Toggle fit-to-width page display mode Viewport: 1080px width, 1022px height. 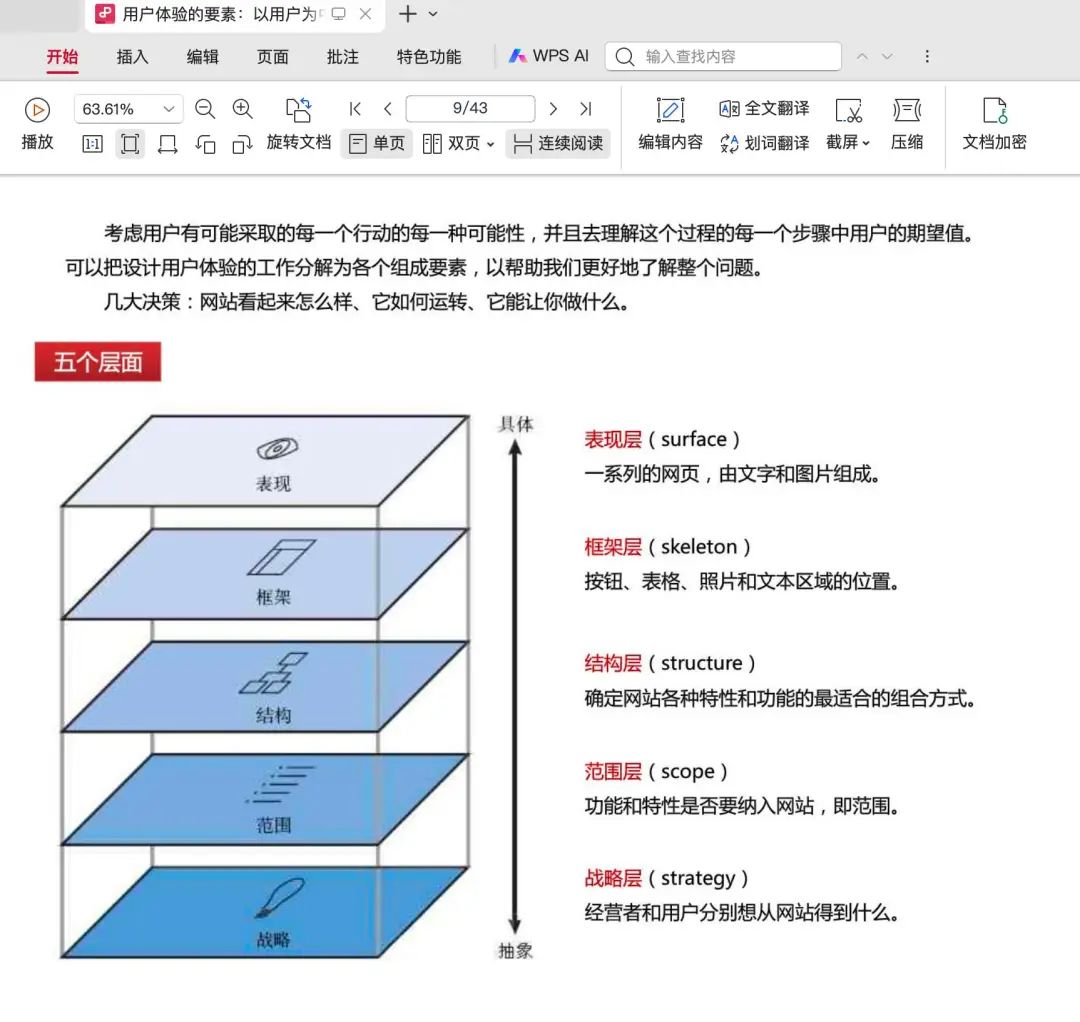(x=167, y=144)
